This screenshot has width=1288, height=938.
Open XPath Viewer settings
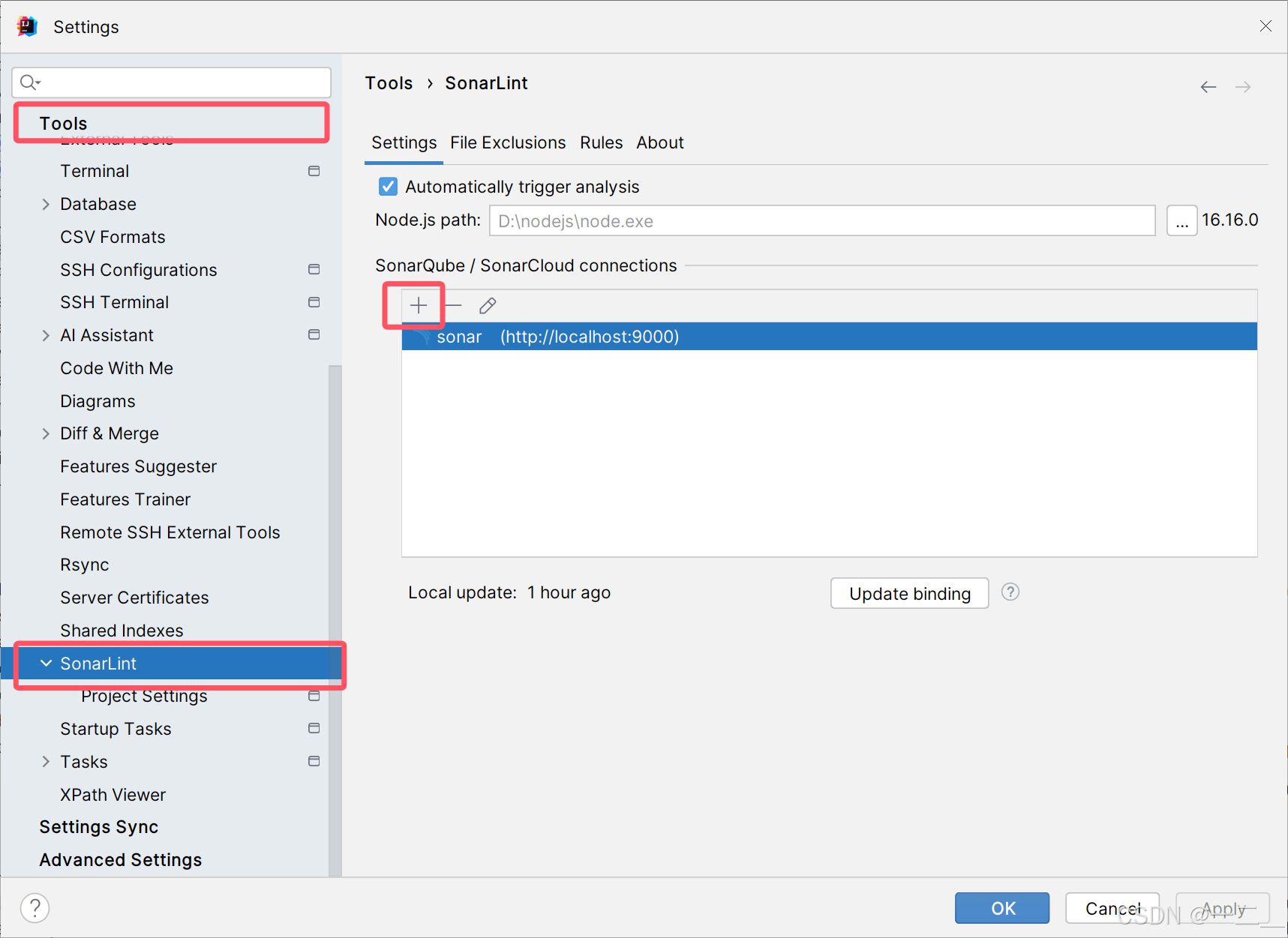click(x=113, y=795)
